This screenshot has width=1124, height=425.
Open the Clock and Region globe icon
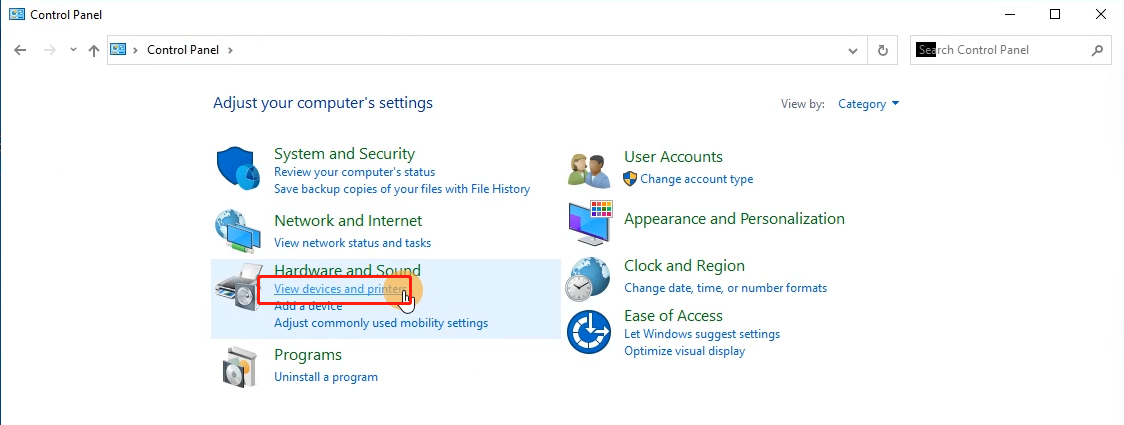pyautogui.click(x=587, y=280)
